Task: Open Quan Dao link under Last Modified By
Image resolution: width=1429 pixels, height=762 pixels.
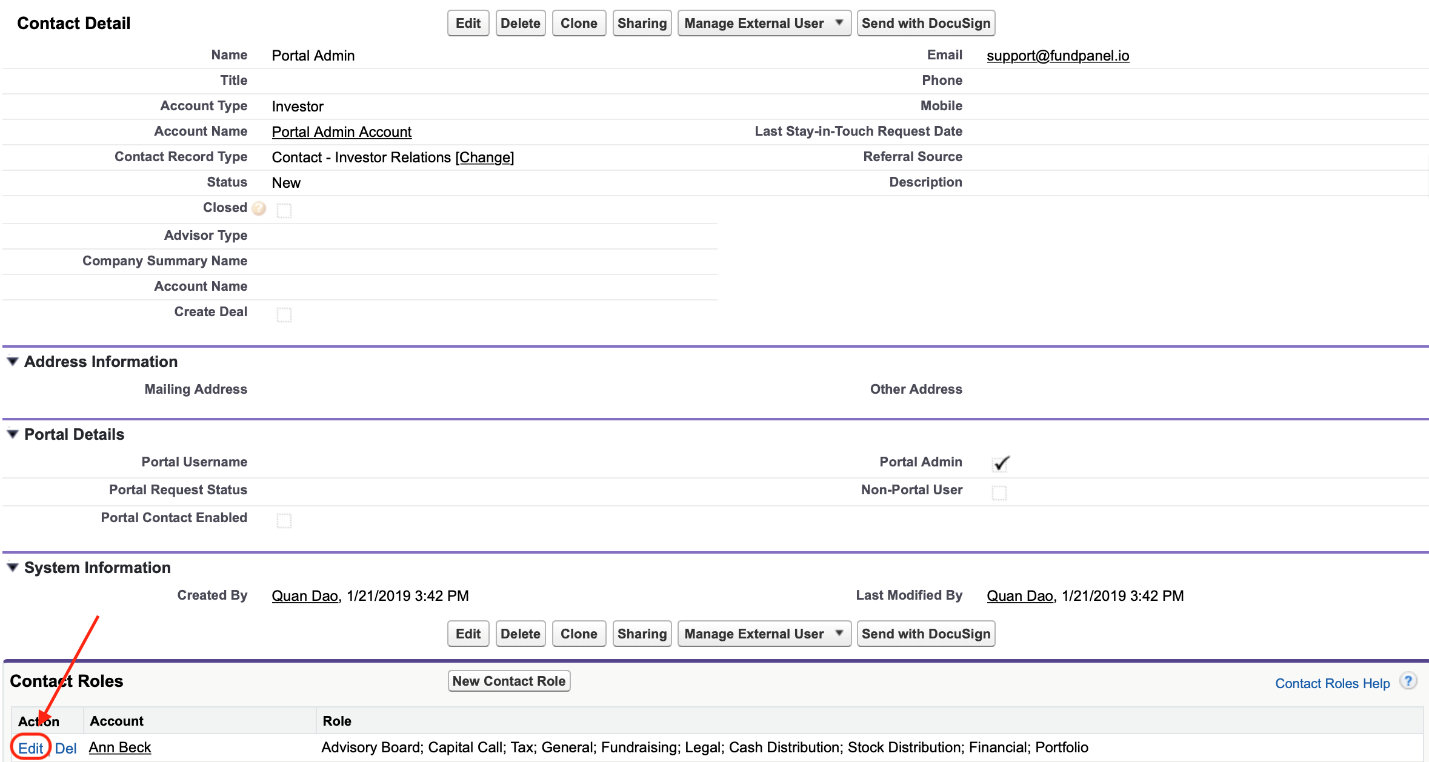Action: [x=1020, y=596]
